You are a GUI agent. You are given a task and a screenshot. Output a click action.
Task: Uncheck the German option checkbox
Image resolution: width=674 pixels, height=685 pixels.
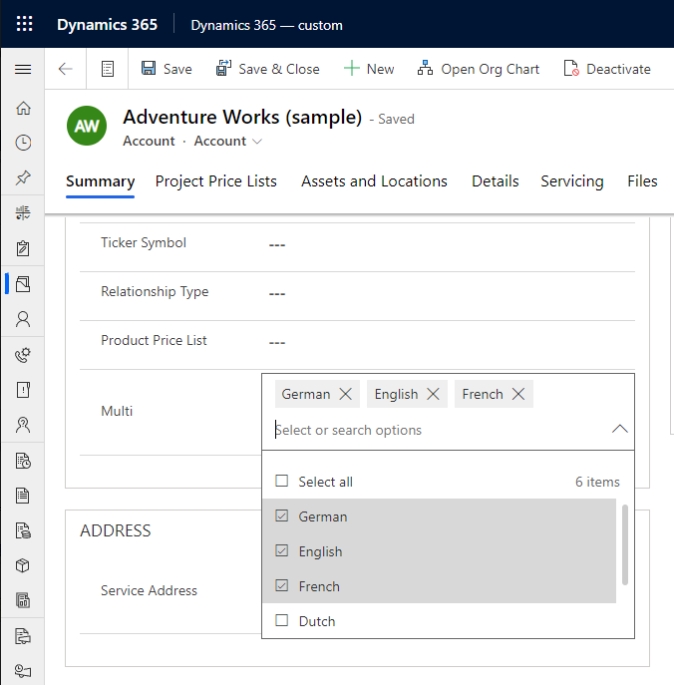[x=282, y=516]
